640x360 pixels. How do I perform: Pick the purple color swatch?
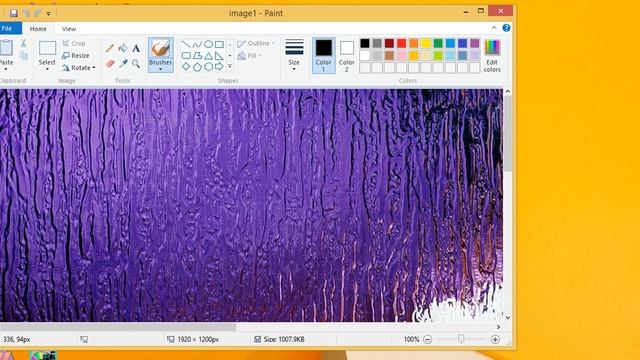pos(475,43)
